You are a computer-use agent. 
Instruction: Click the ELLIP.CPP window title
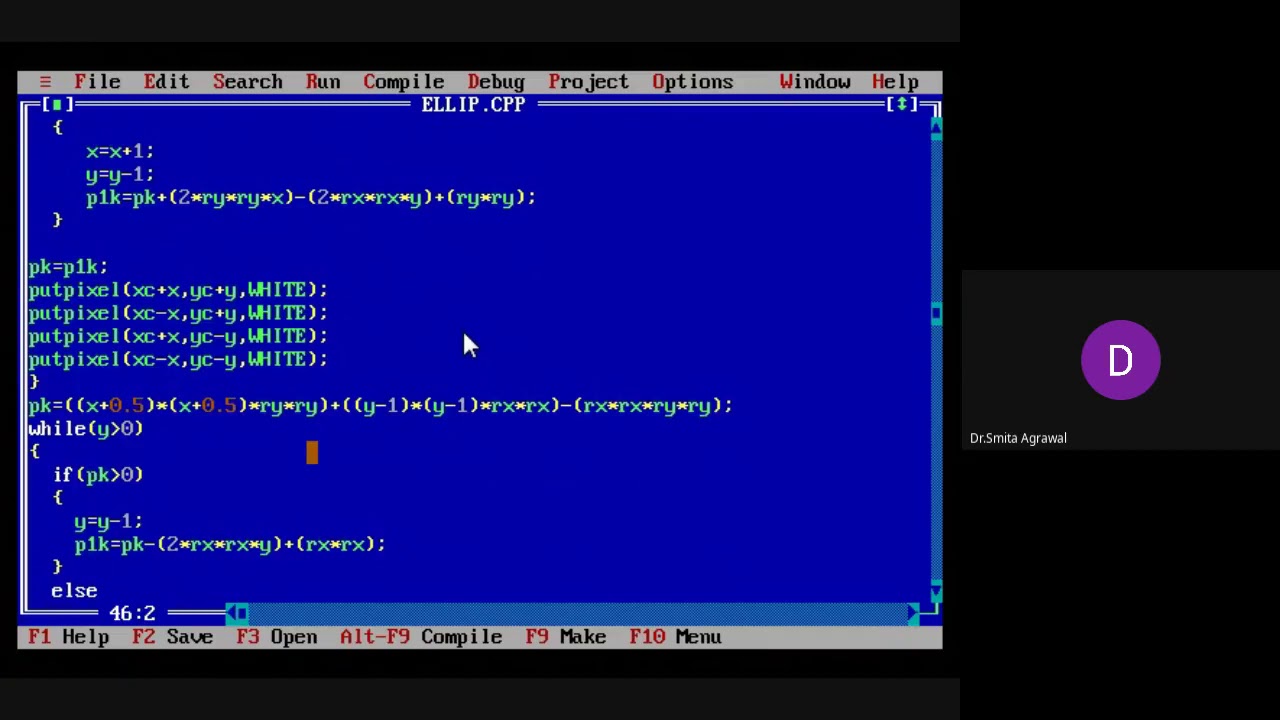(473, 105)
